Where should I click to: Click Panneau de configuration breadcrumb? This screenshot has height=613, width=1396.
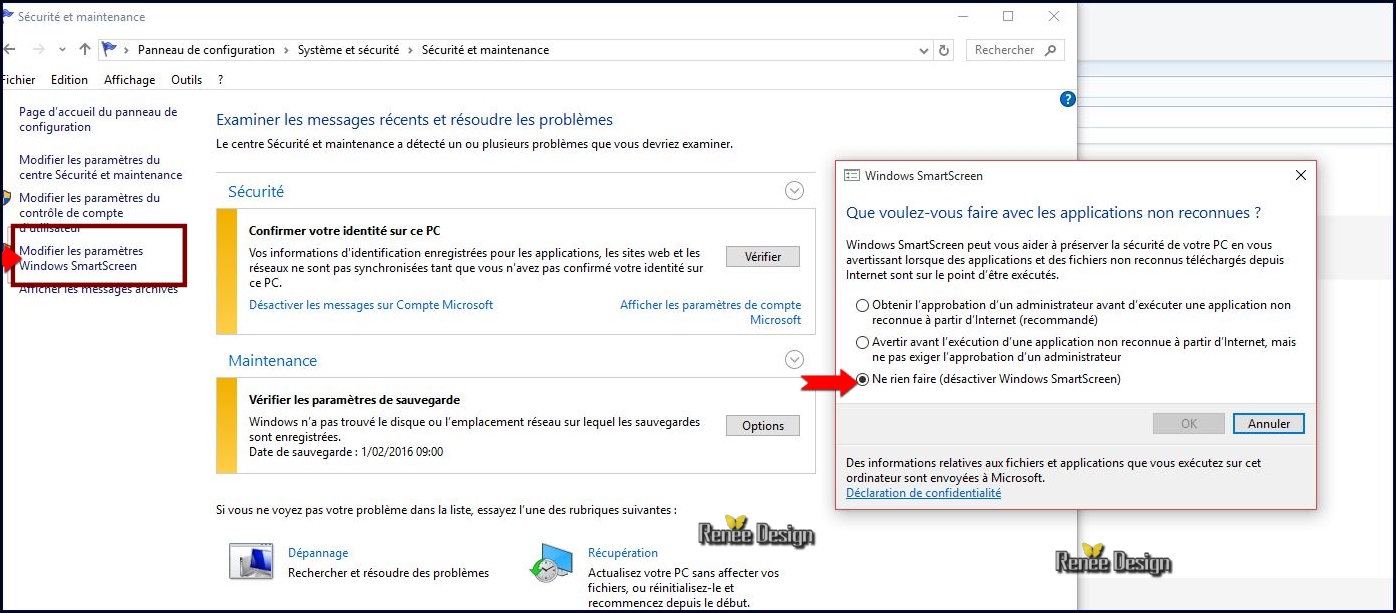206,50
